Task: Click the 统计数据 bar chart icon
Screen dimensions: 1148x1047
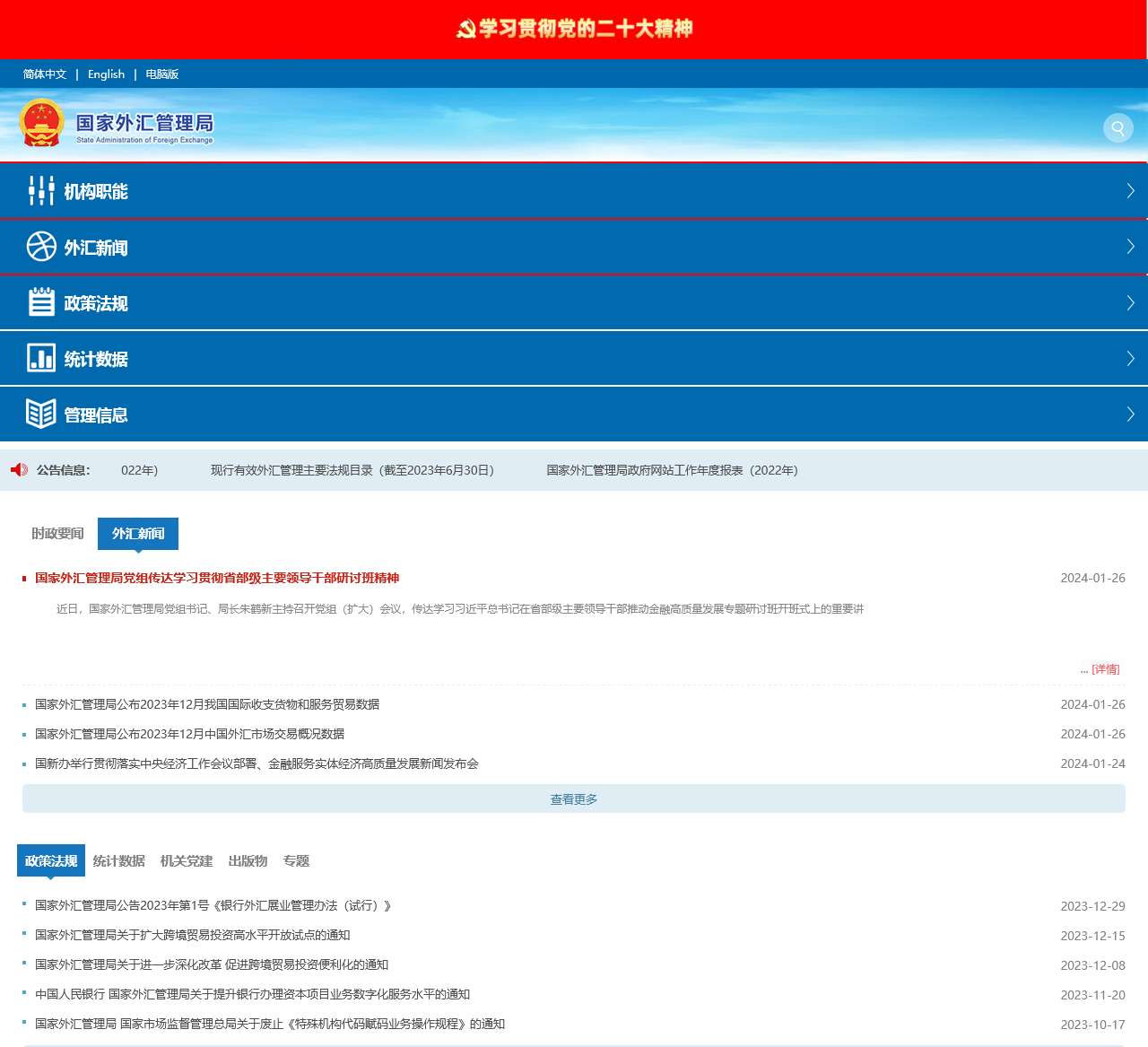Action: tap(41, 358)
